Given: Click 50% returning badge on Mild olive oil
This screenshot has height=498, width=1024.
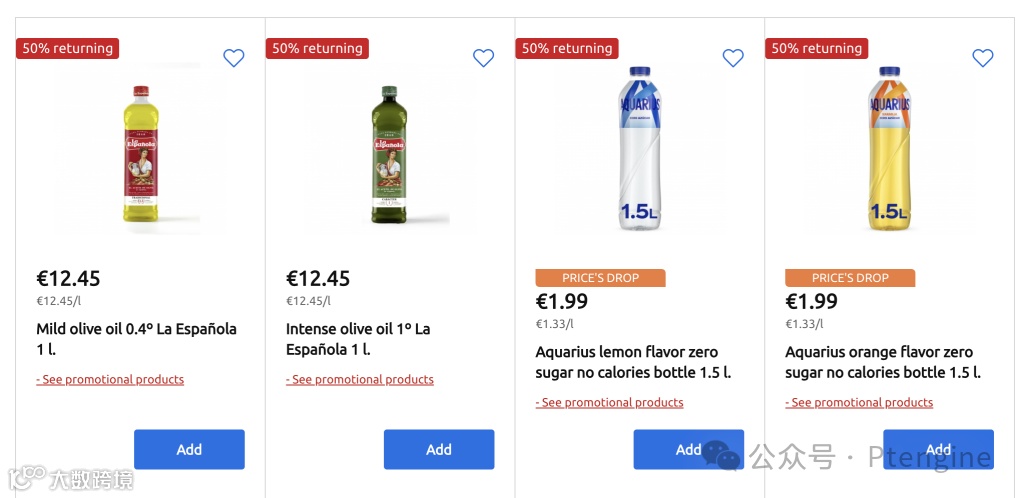Looking at the screenshot, I should [x=68, y=48].
